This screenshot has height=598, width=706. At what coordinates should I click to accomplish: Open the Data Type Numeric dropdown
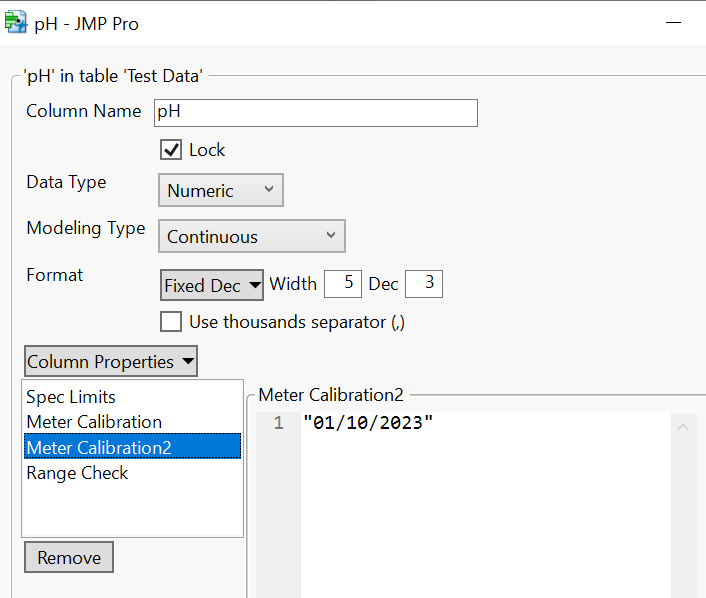coord(221,190)
